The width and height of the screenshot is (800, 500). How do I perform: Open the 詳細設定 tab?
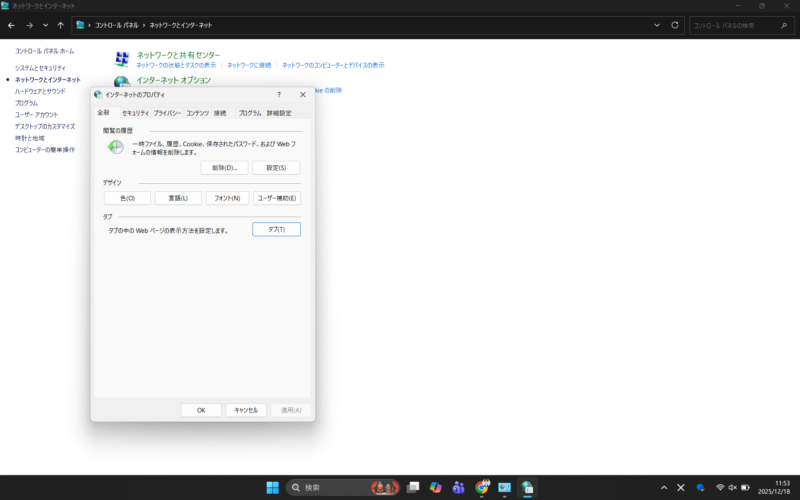(x=279, y=113)
